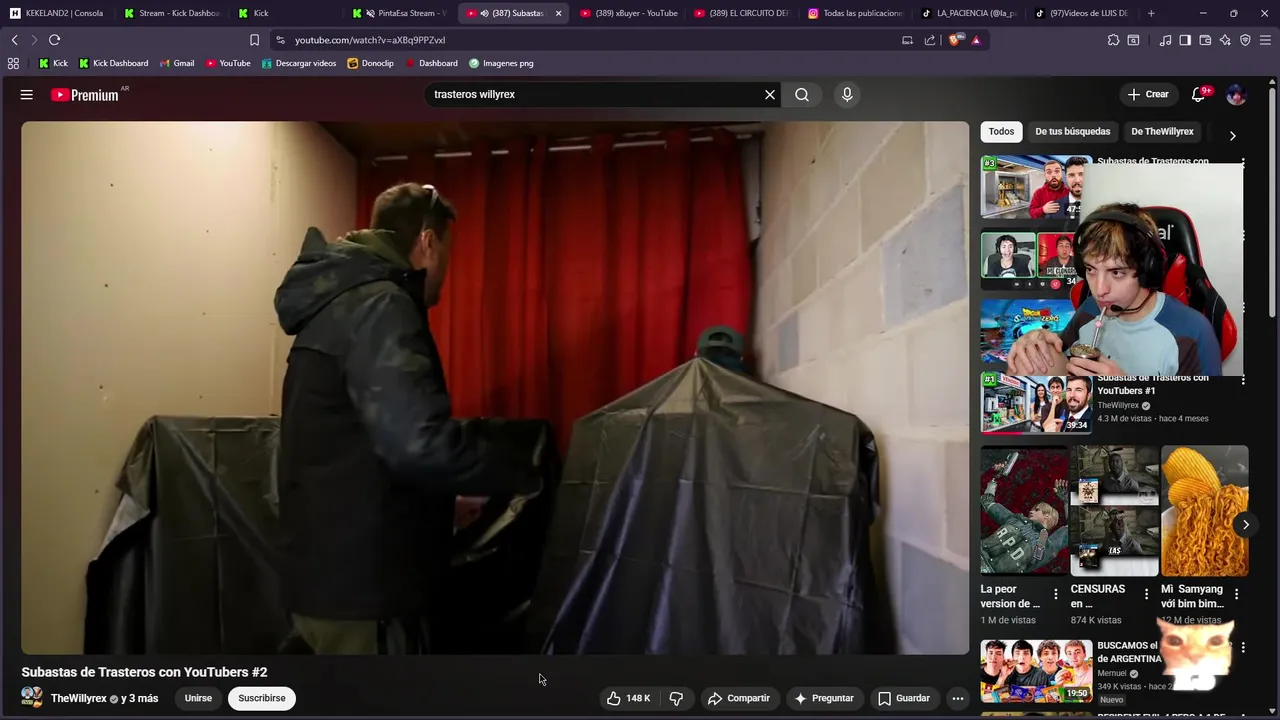Open options for CENSURAS en short
This screenshot has height=720, width=1280.
[x=1146, y=594]
